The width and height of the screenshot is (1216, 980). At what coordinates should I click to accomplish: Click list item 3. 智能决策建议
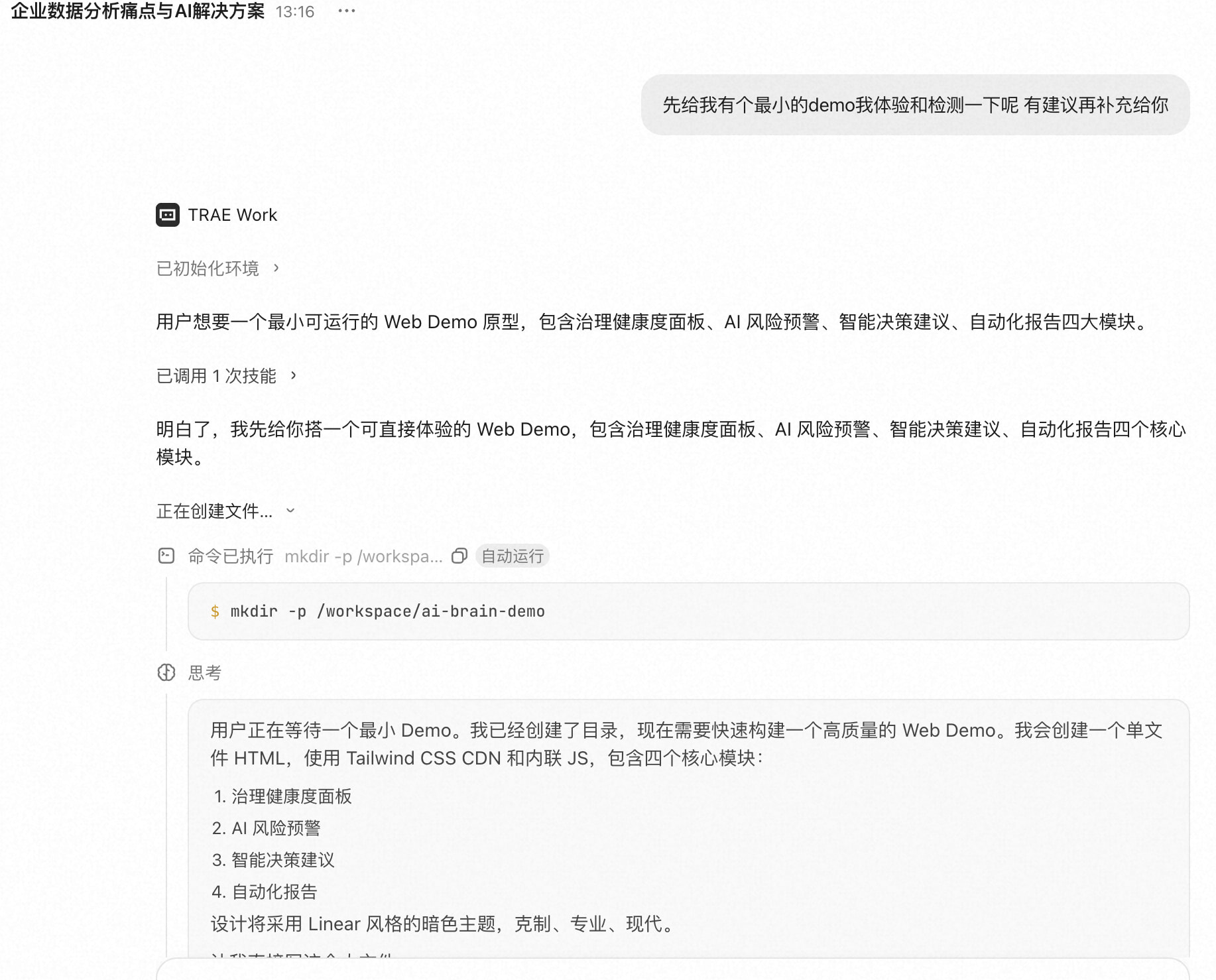273,860
